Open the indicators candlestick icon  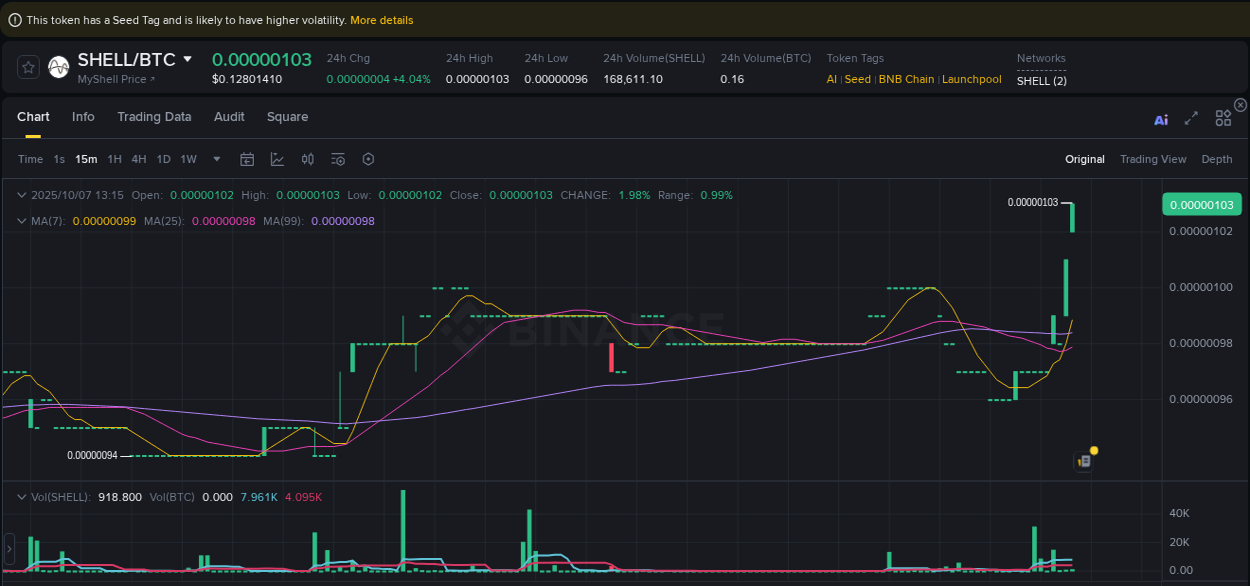(307, 159)
